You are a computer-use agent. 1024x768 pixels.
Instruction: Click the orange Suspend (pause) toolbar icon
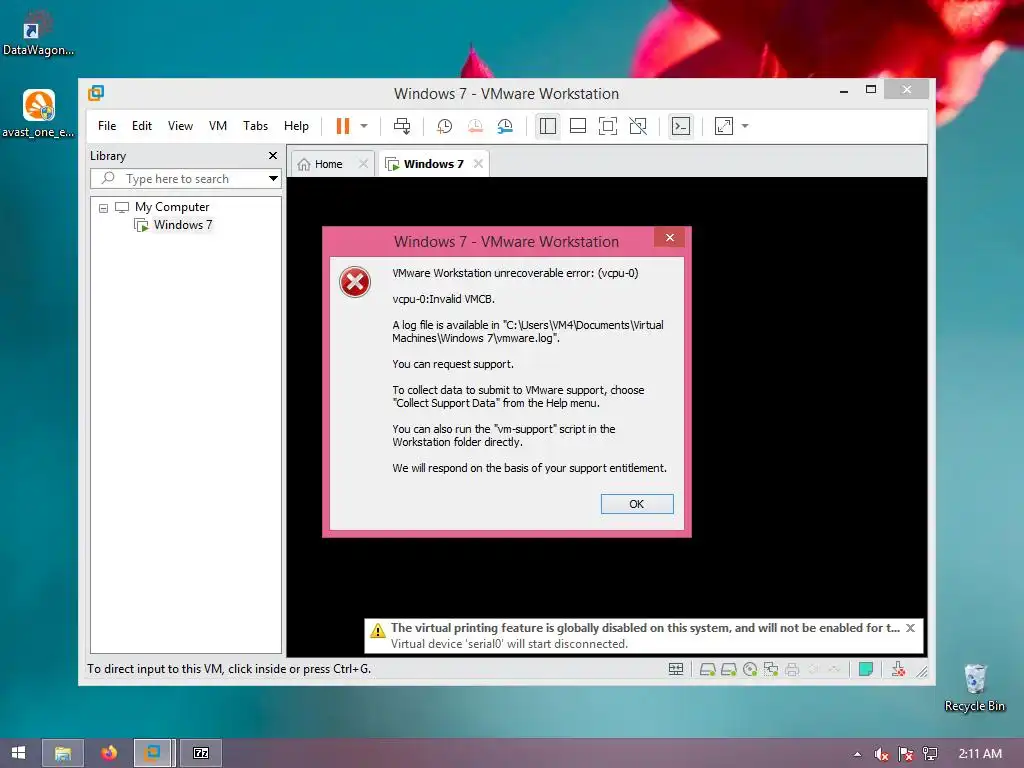pyautogui.click(x=343, y=126)
